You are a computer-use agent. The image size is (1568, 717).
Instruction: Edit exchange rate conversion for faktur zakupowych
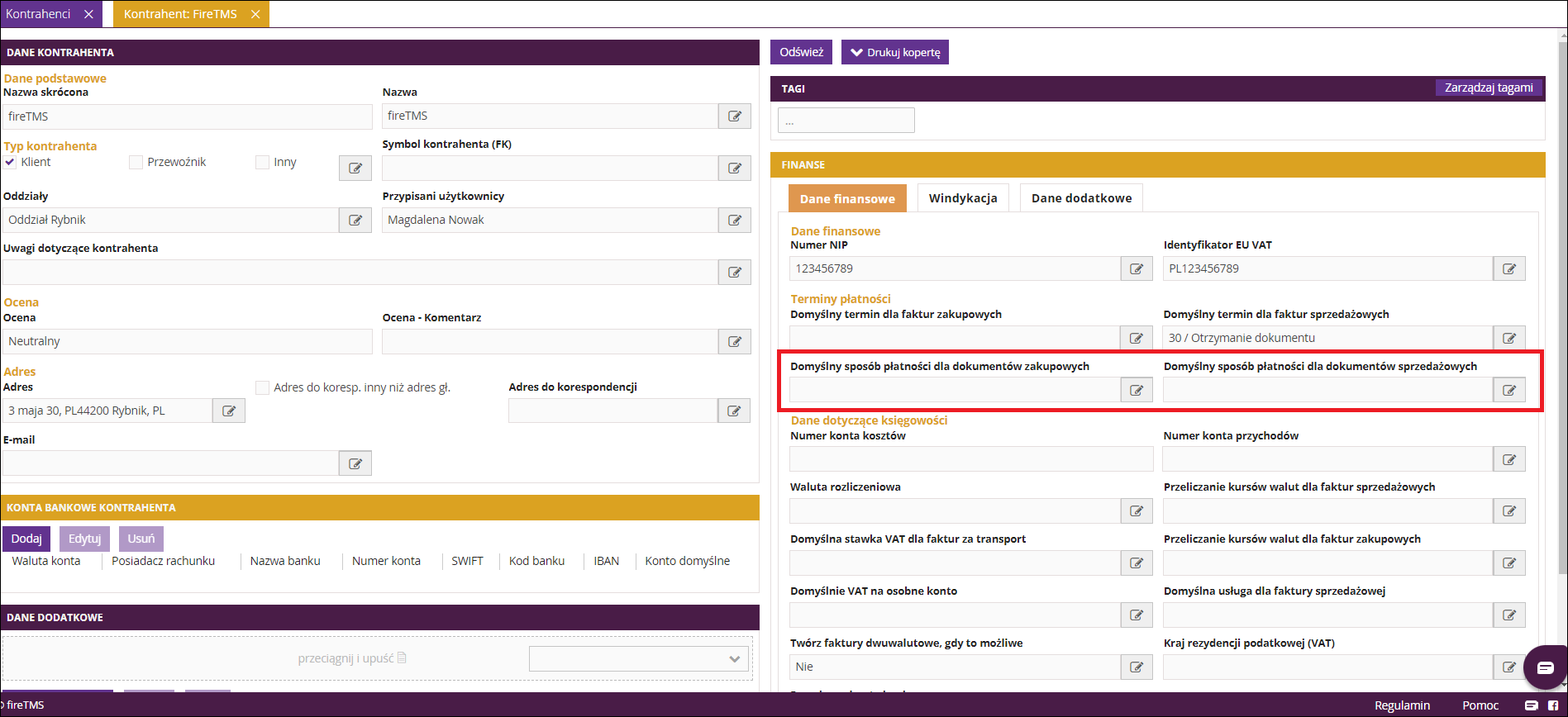pos(1509,563)
